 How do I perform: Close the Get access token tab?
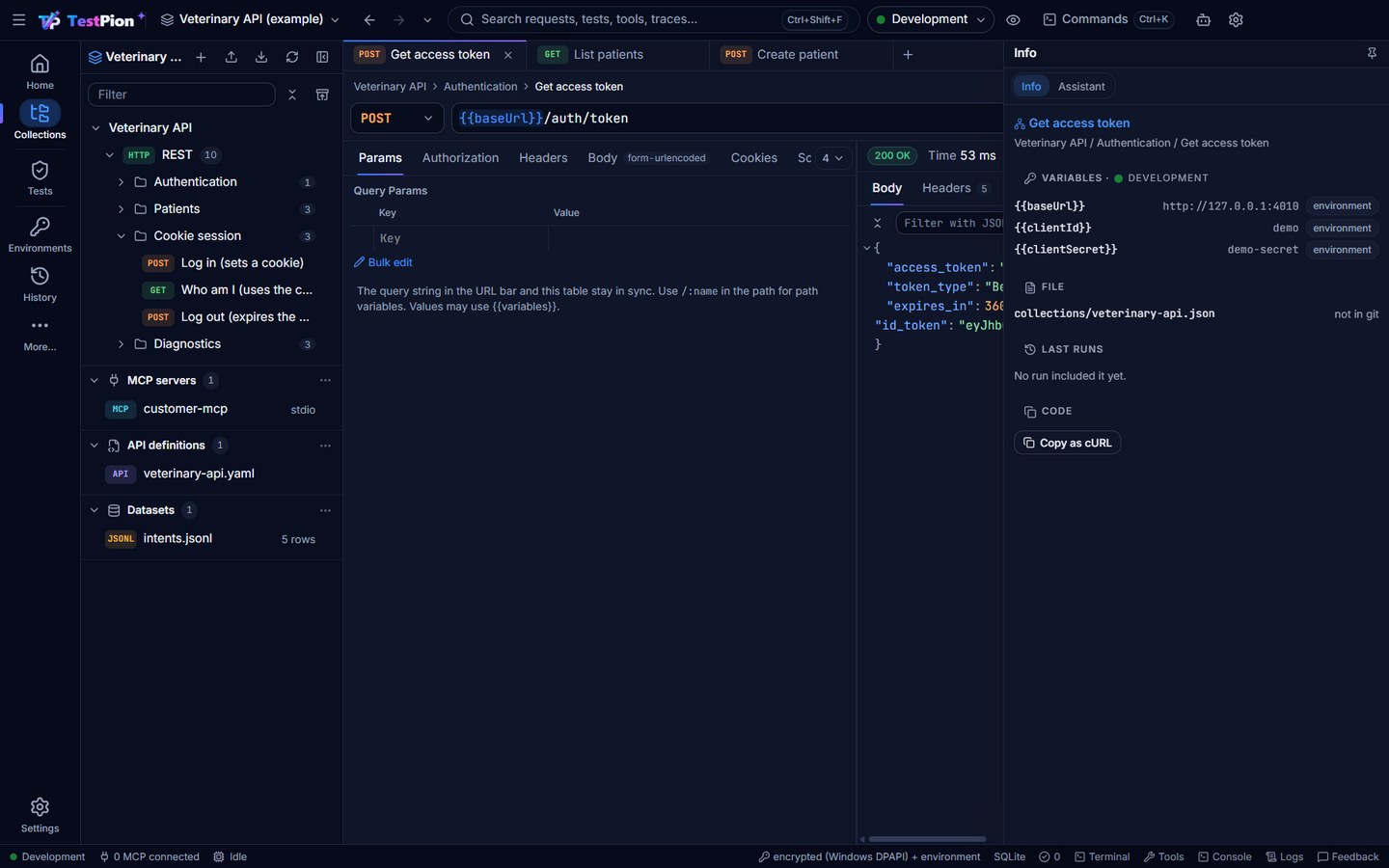[508, 55]
